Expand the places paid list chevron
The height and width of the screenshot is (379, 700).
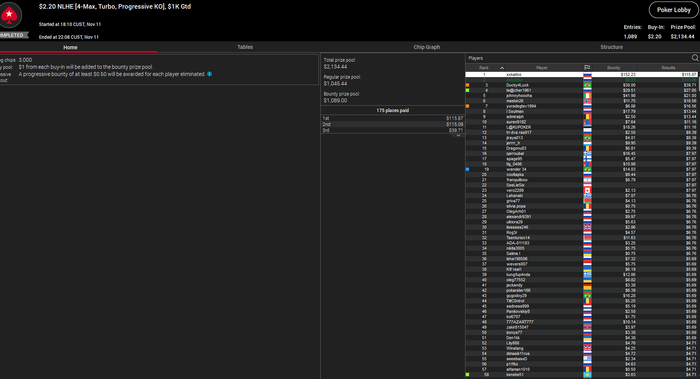click(x=458, y=135)
